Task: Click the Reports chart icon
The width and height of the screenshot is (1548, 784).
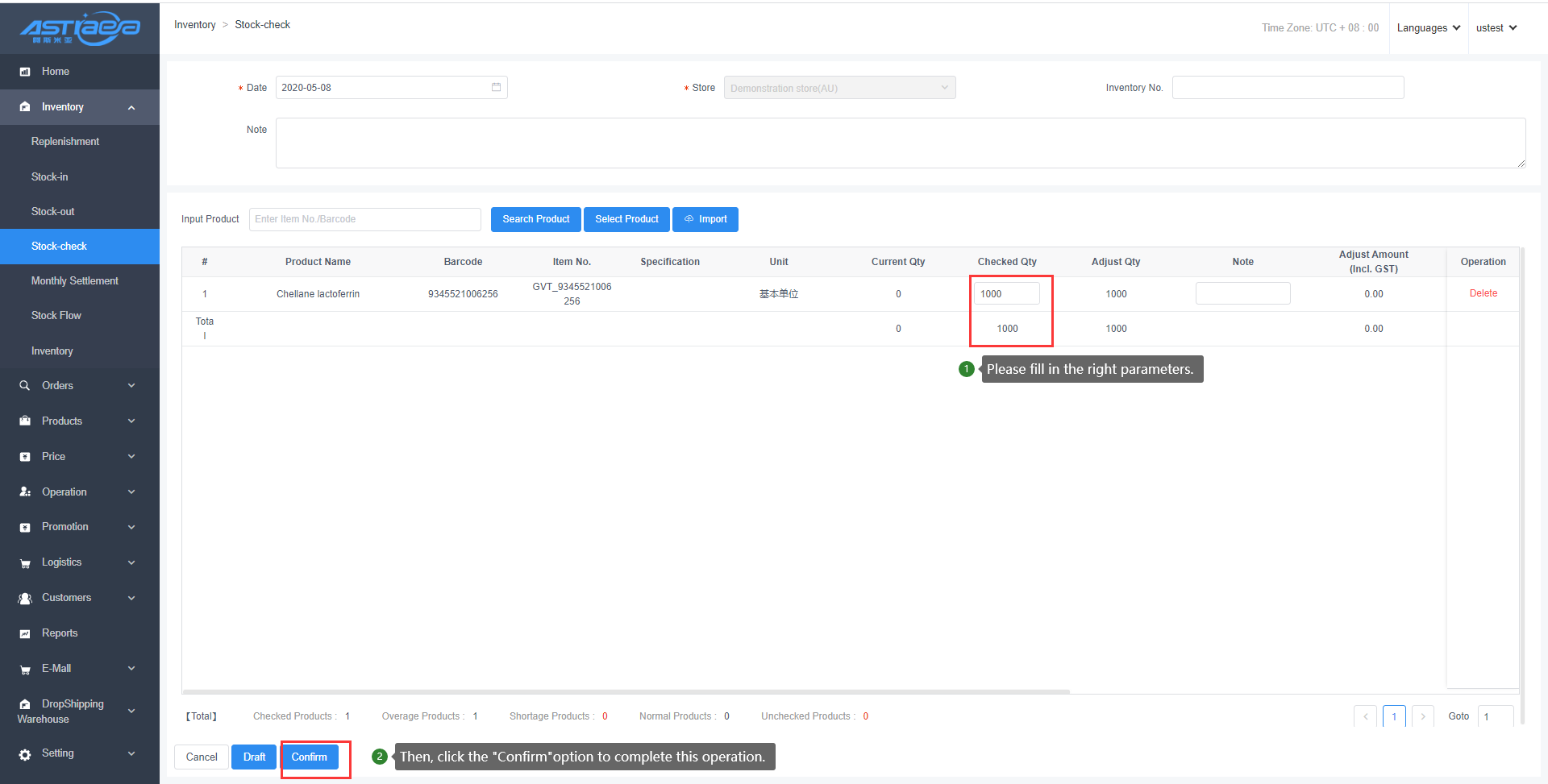Action: 25,633
